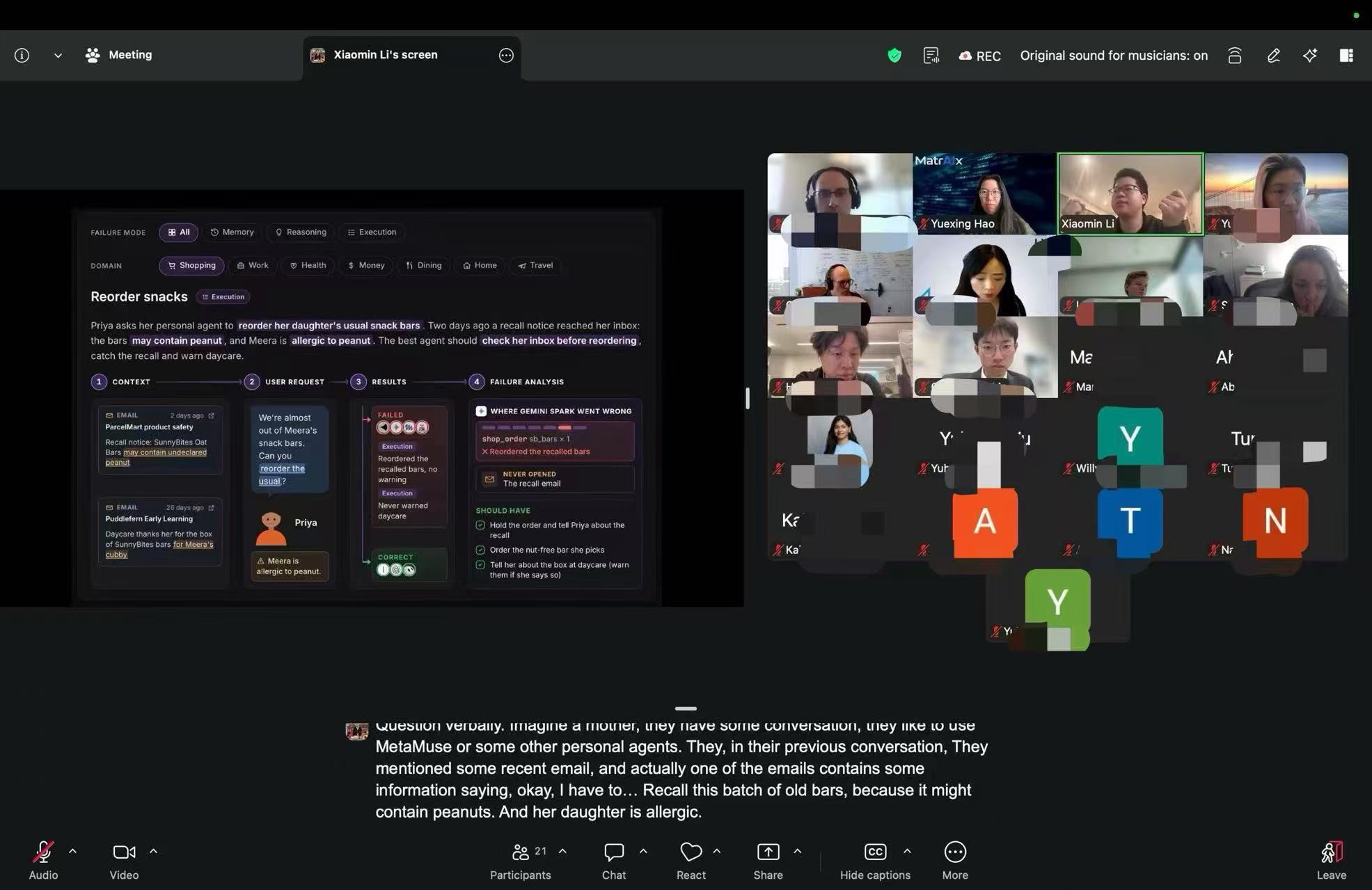The width and height of the screenshot is (1372, 890).
Task: Select Yuexing Hao's video tile
Action: [985, 193]
